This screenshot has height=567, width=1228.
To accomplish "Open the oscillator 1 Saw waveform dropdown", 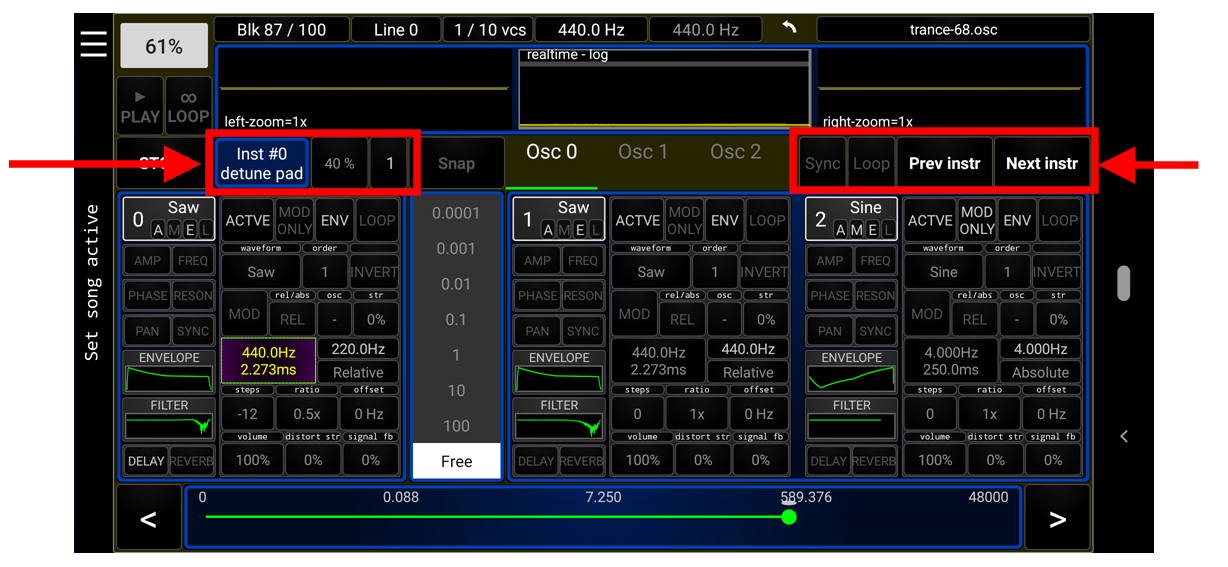I will coord(651,272).
